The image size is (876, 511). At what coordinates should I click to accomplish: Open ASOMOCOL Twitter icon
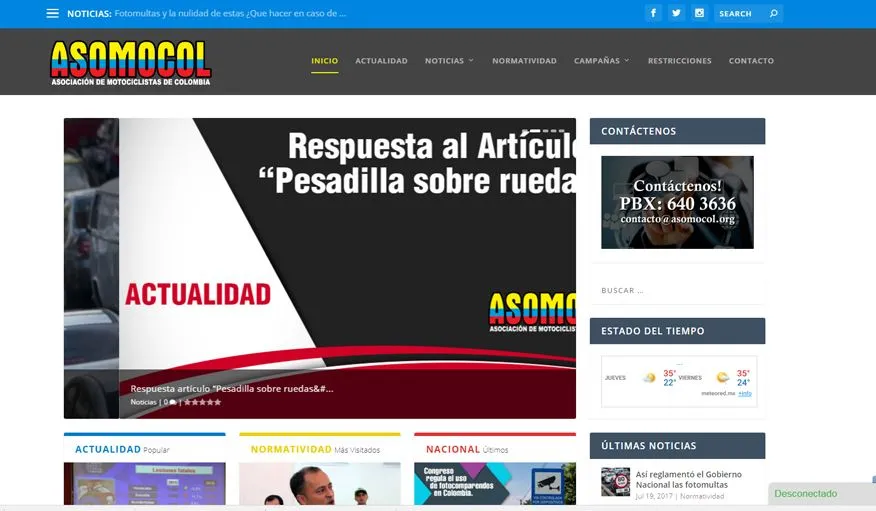676,13
